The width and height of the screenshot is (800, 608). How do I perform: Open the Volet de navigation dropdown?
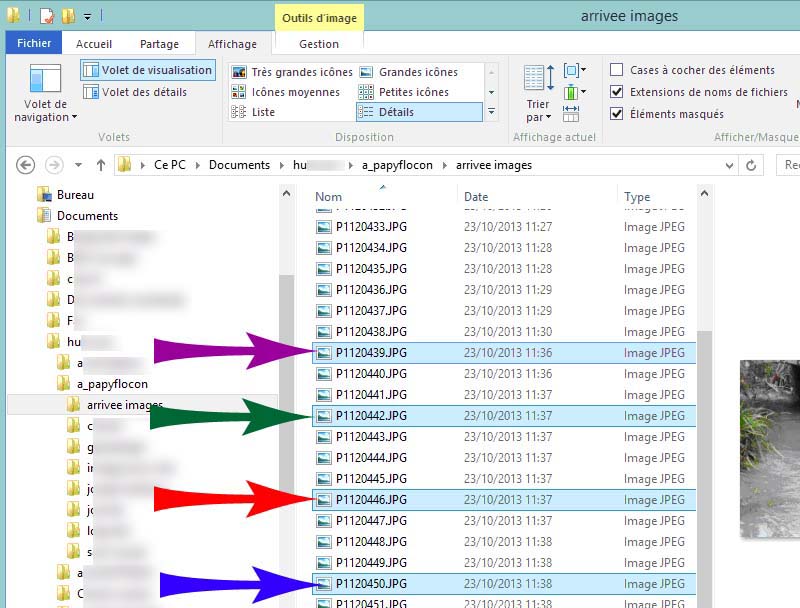(x=45, y=93)
